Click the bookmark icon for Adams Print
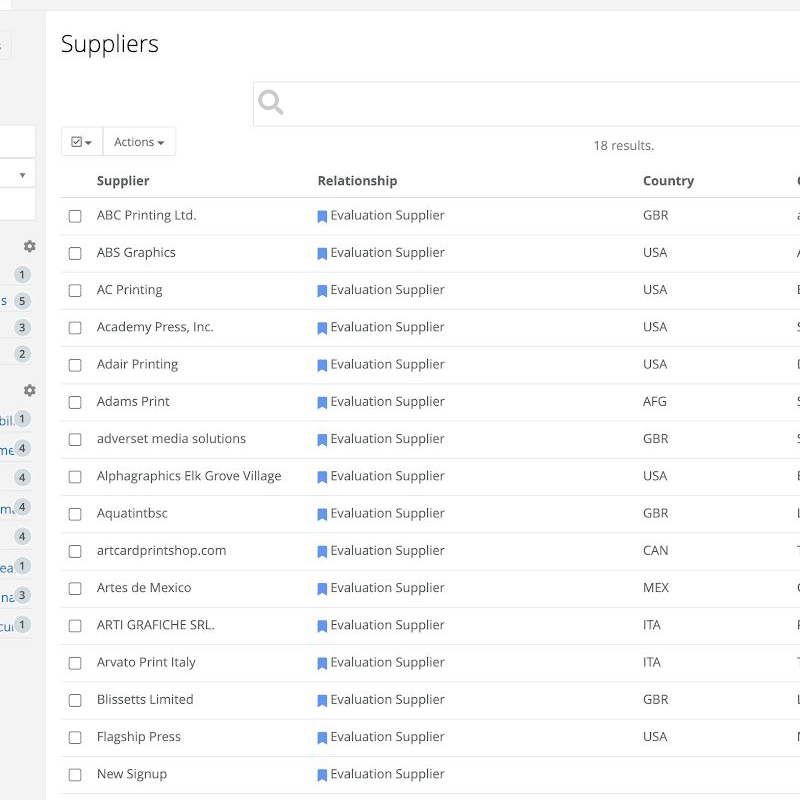 [x=322, y=403]
